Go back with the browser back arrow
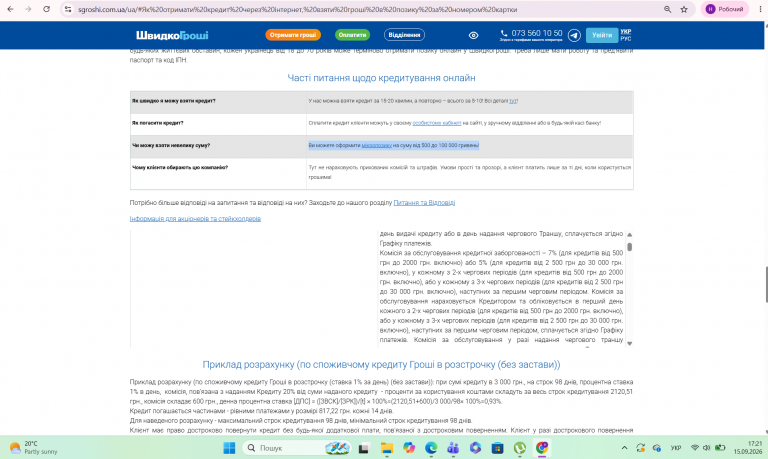Image resolution: width=768 pixels, height=459 pixels. coord(10,9)
